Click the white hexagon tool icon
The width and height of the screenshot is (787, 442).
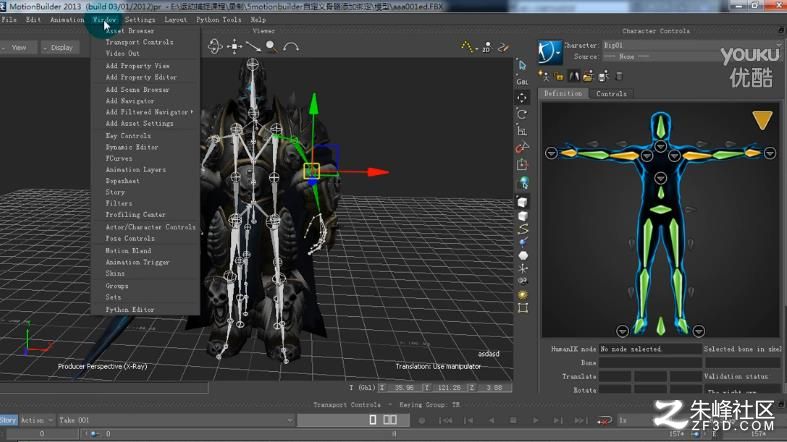(x=523, y=255)
